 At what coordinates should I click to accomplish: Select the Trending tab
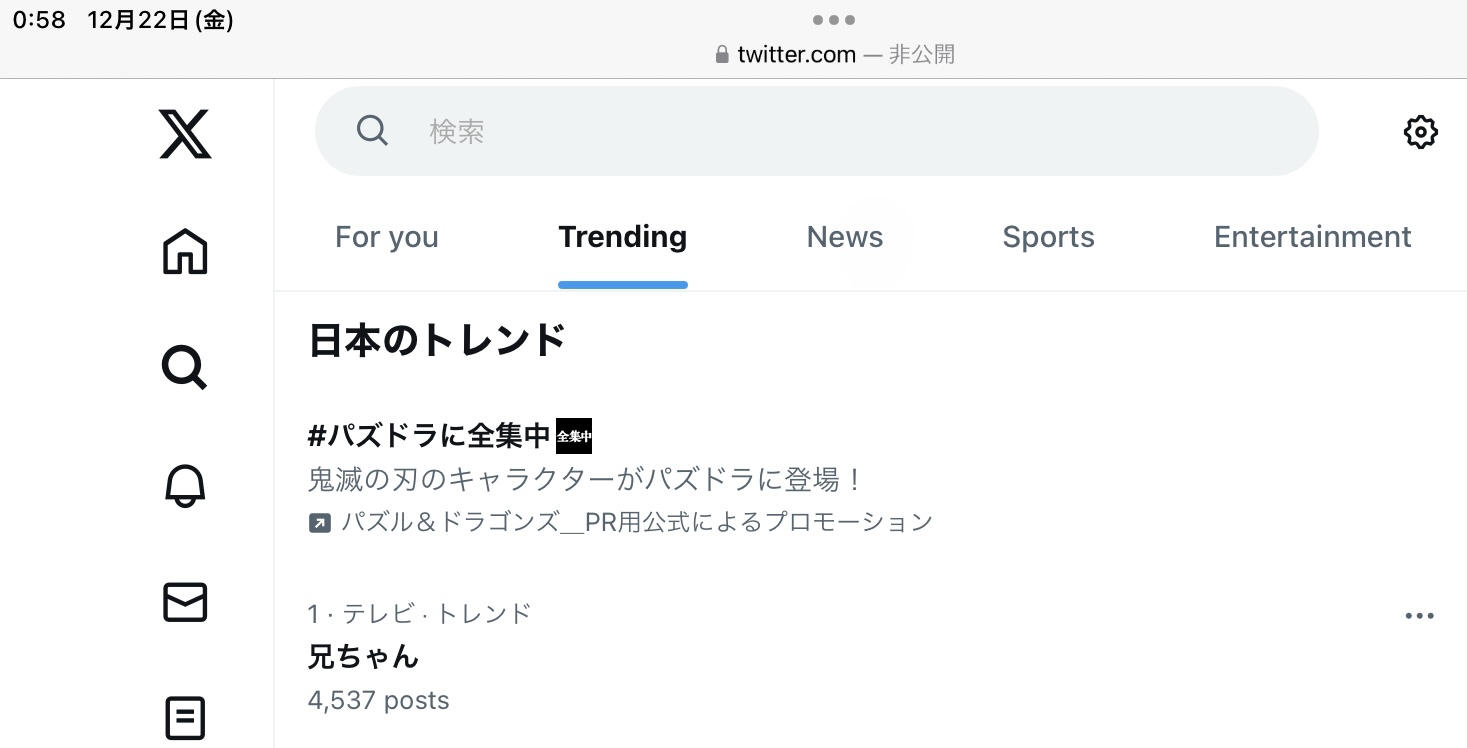pos(622,237)
